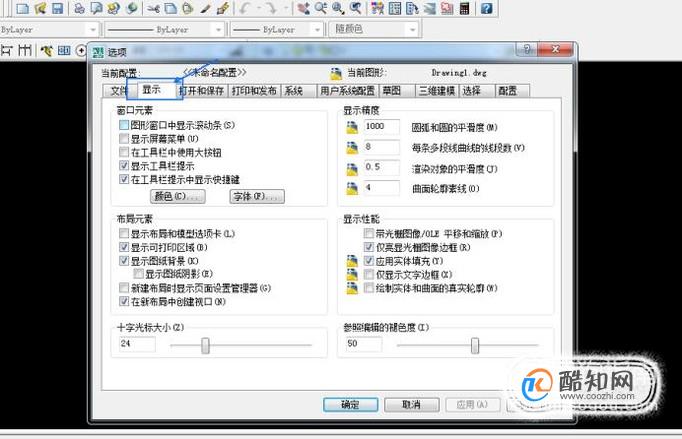This screenshot has width=682, height=439.
Task: Open the QuickCalc calculator icon
Action: pyautogui.click(x=465, y=8)
